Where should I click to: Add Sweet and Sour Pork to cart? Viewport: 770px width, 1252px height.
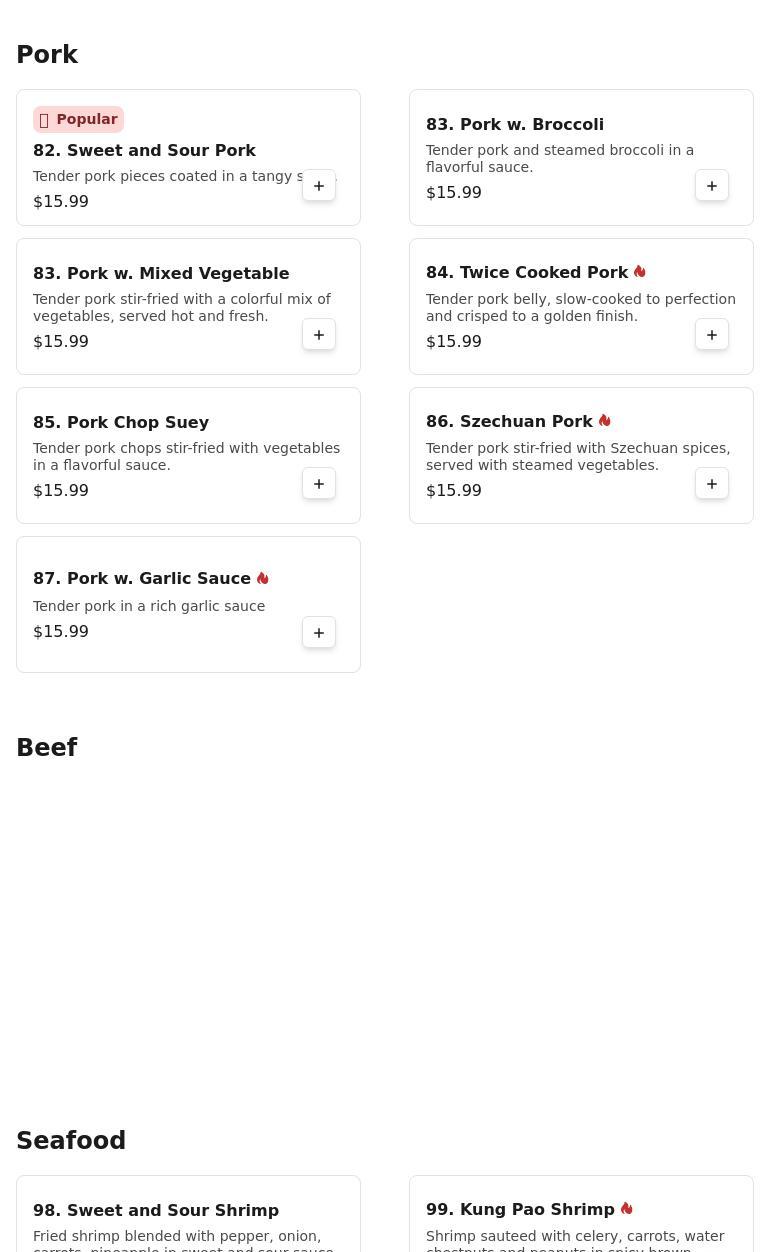[319, 186]
